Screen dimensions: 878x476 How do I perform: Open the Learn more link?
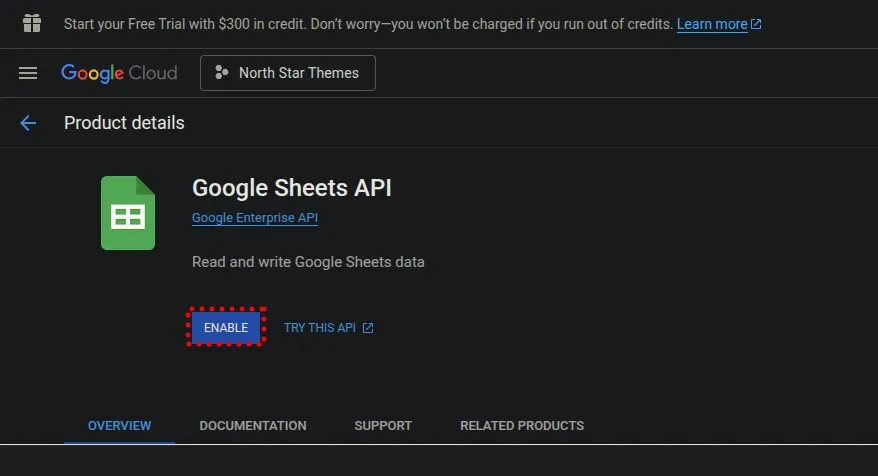pos(719,24)
